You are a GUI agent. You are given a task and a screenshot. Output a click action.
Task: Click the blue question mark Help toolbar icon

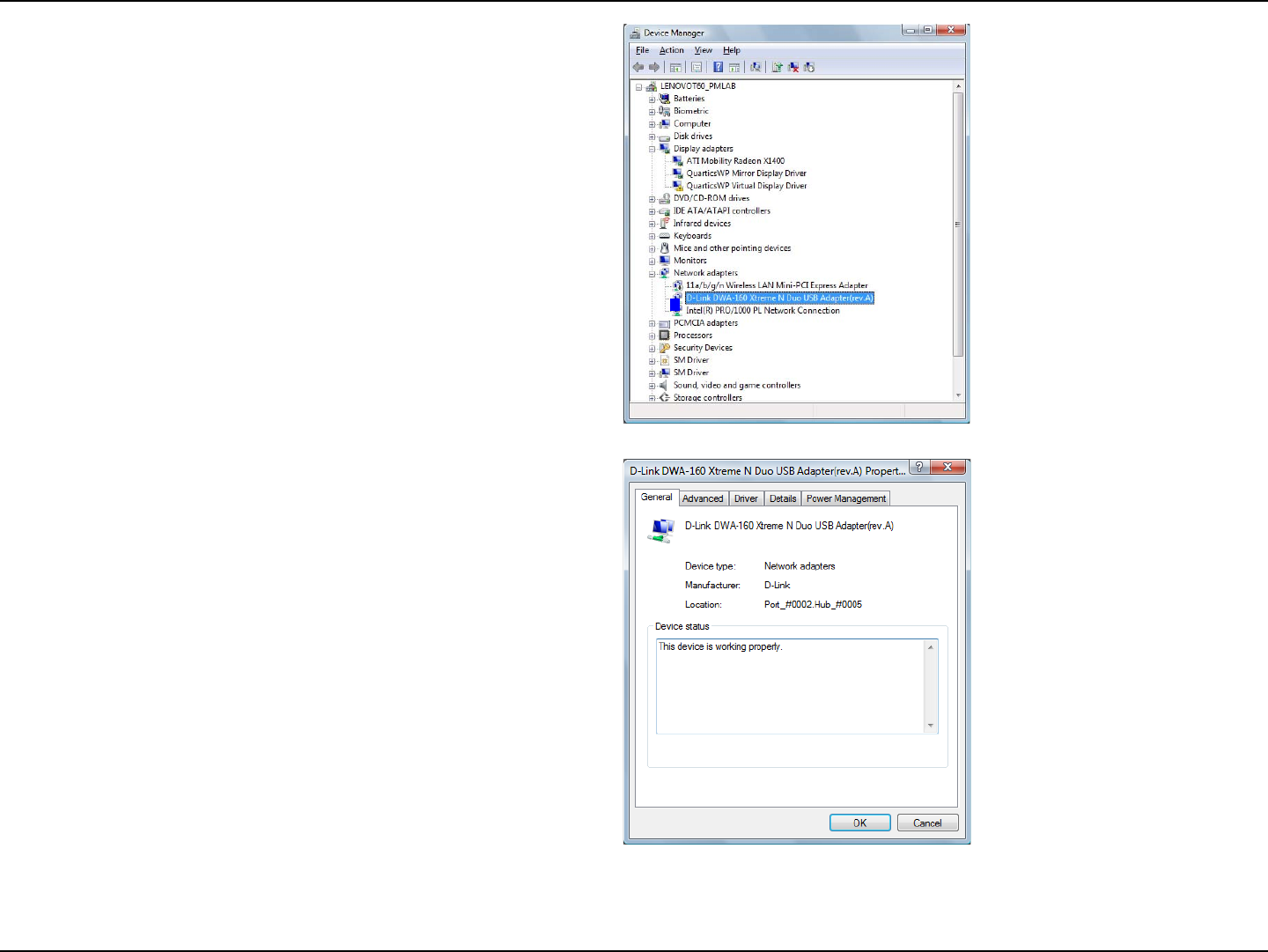tap(718, 67)
